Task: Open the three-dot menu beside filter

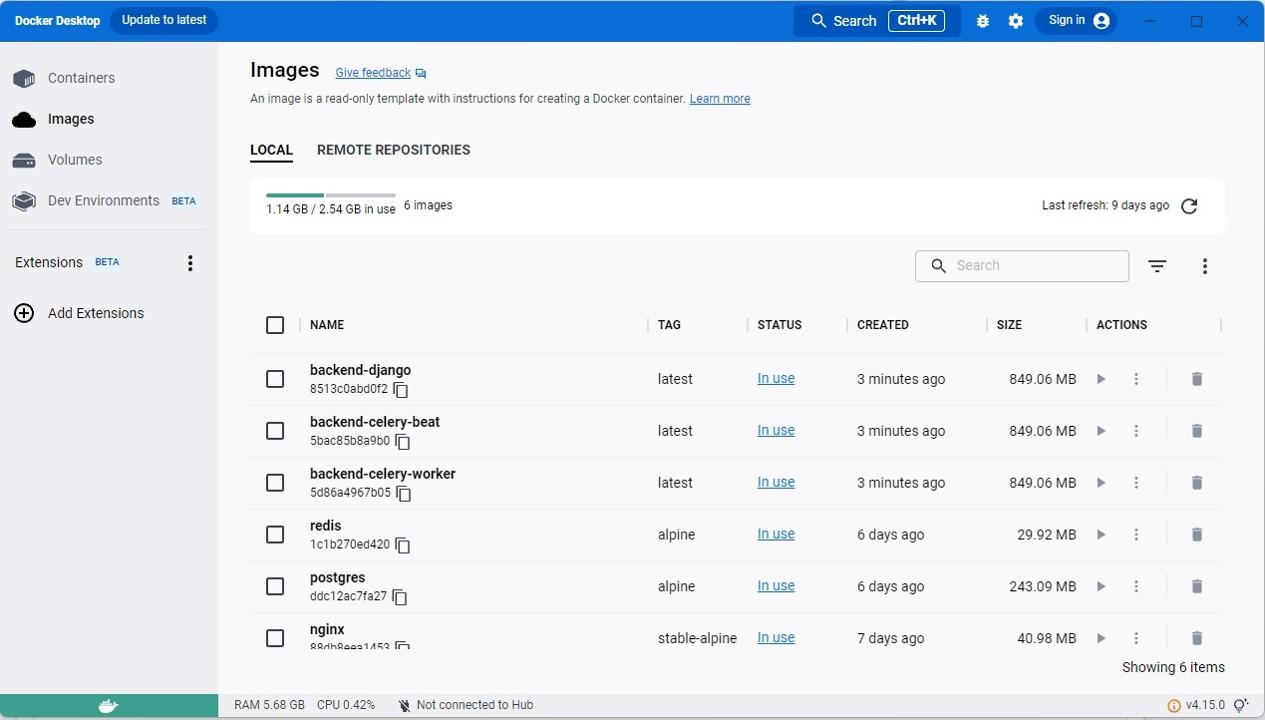Action: 1205,266
